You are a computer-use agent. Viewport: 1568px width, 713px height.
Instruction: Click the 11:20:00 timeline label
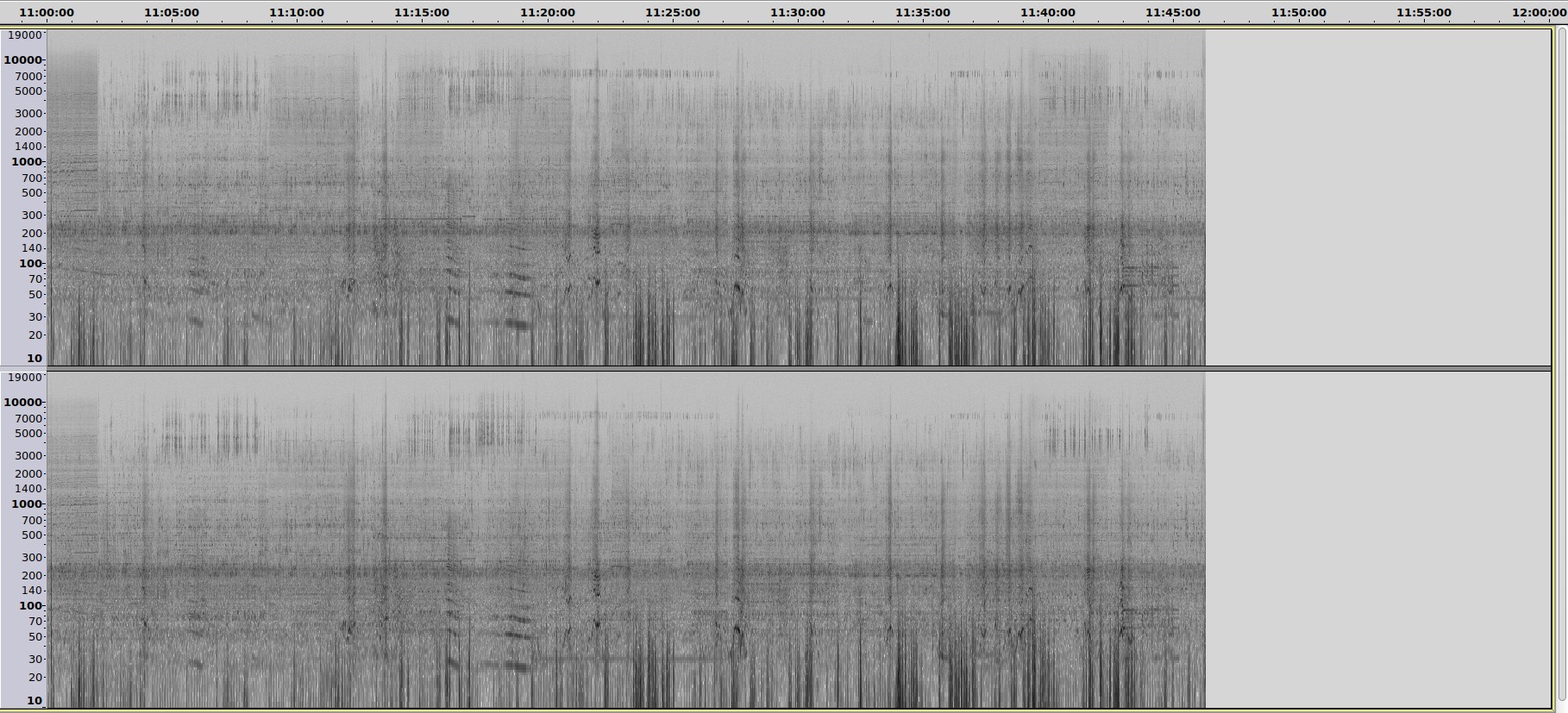click(x=547, y=12)
